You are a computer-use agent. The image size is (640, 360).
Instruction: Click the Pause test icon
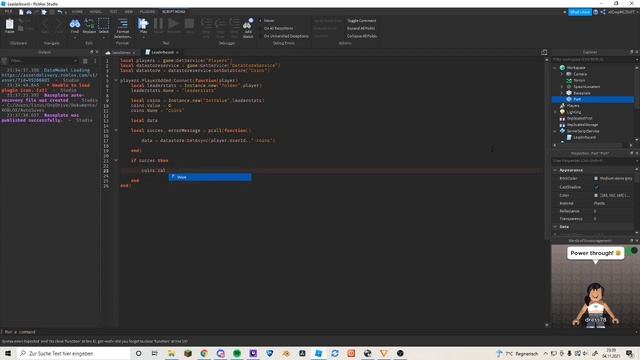pyautogui.click(x=158, y=24)
